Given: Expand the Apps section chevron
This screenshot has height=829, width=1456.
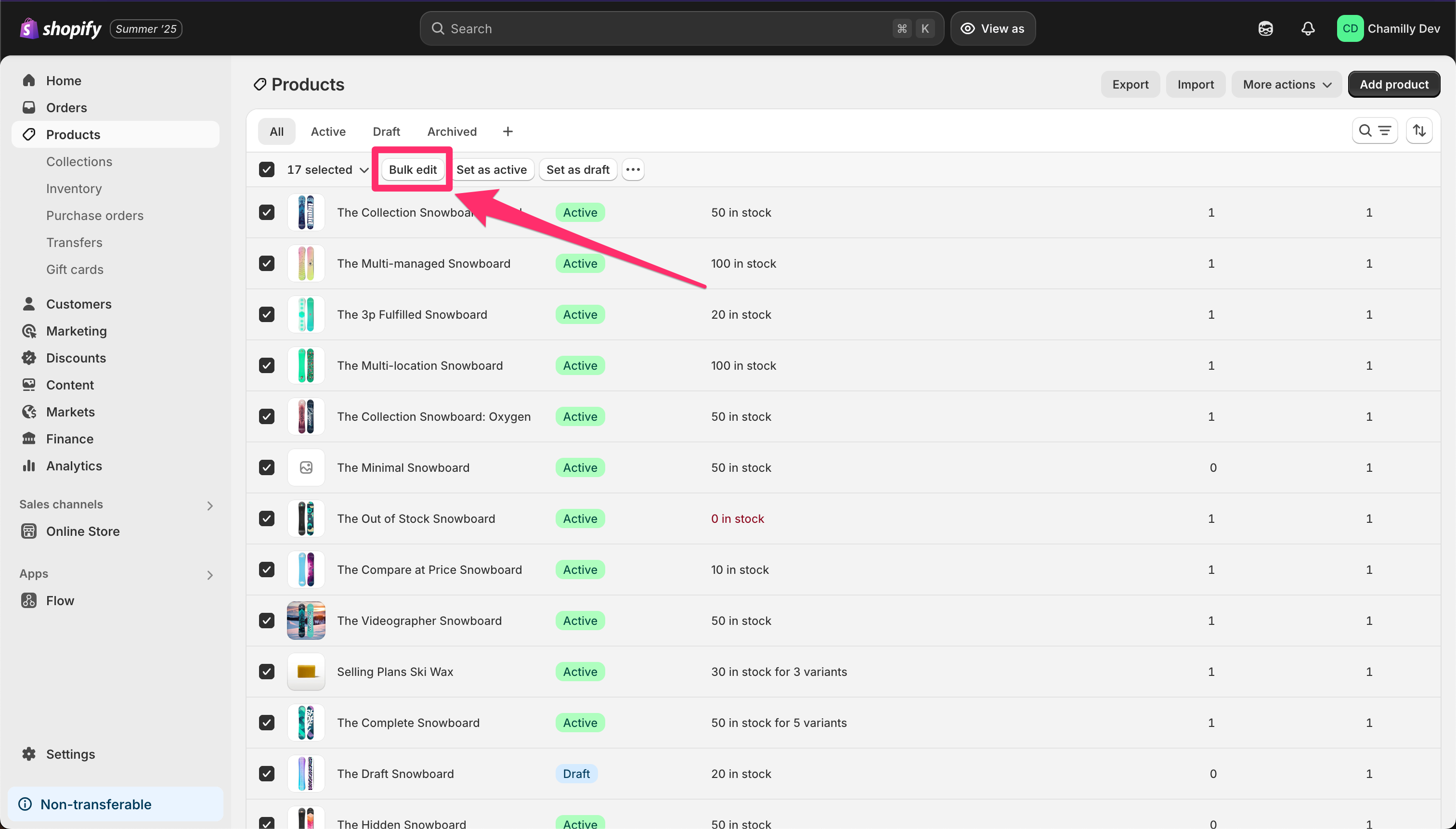Looking at the screenshot, I should pos(210,575).
